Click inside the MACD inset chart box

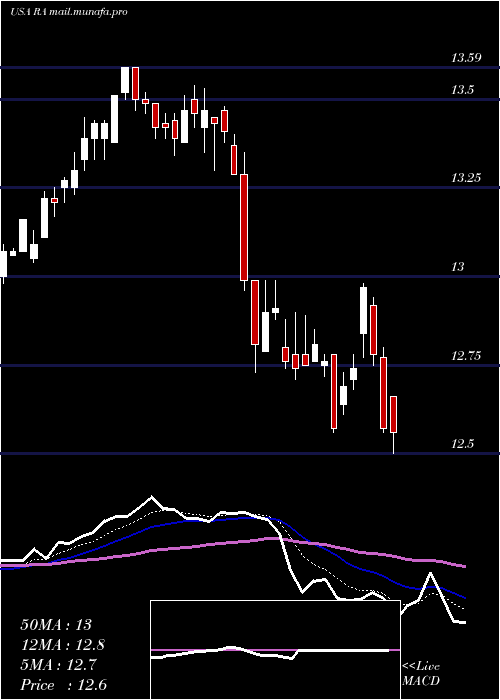coord(275,650)
